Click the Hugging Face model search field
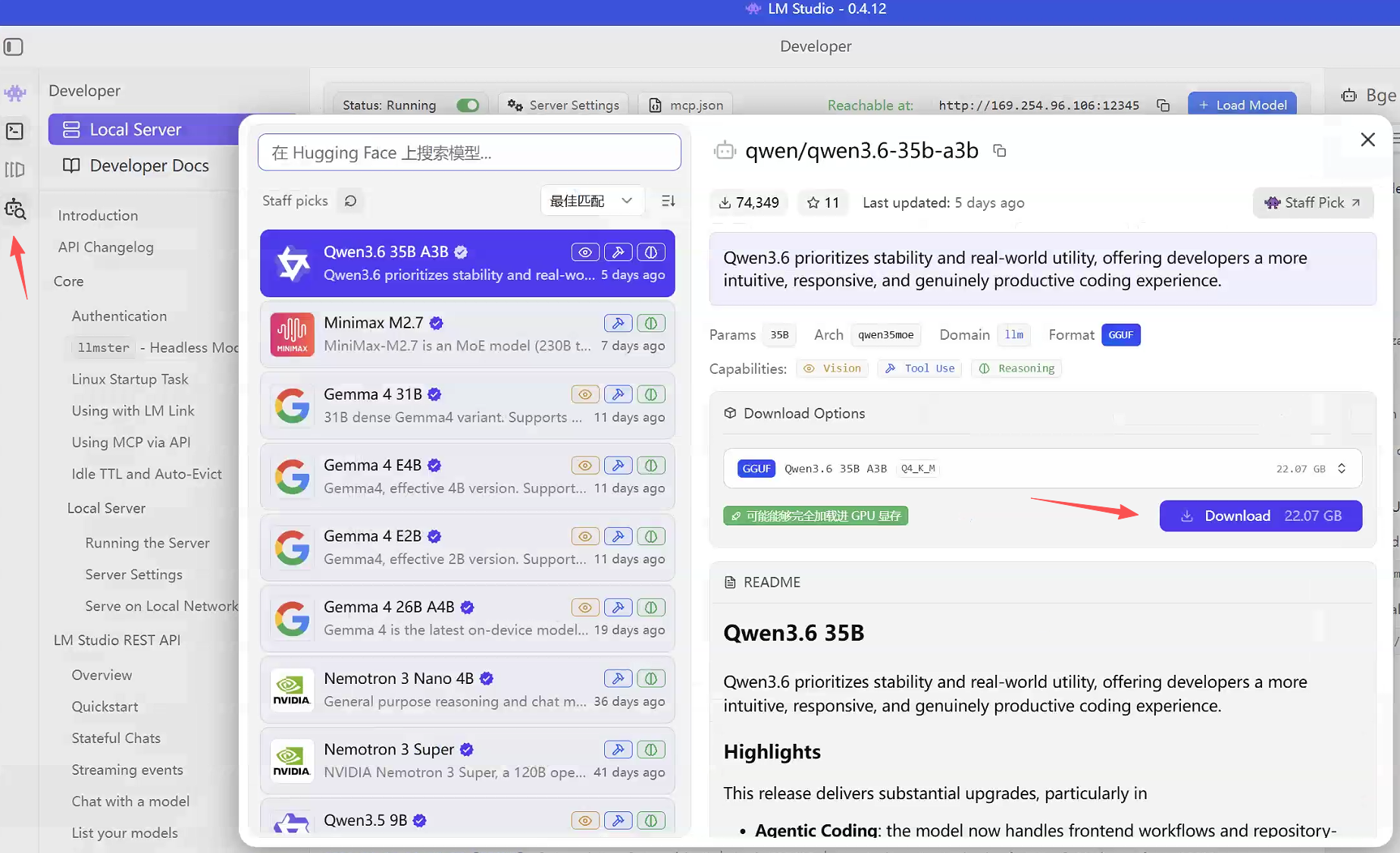The height and width of the screenshot is (853, 1400). [469, 152]
